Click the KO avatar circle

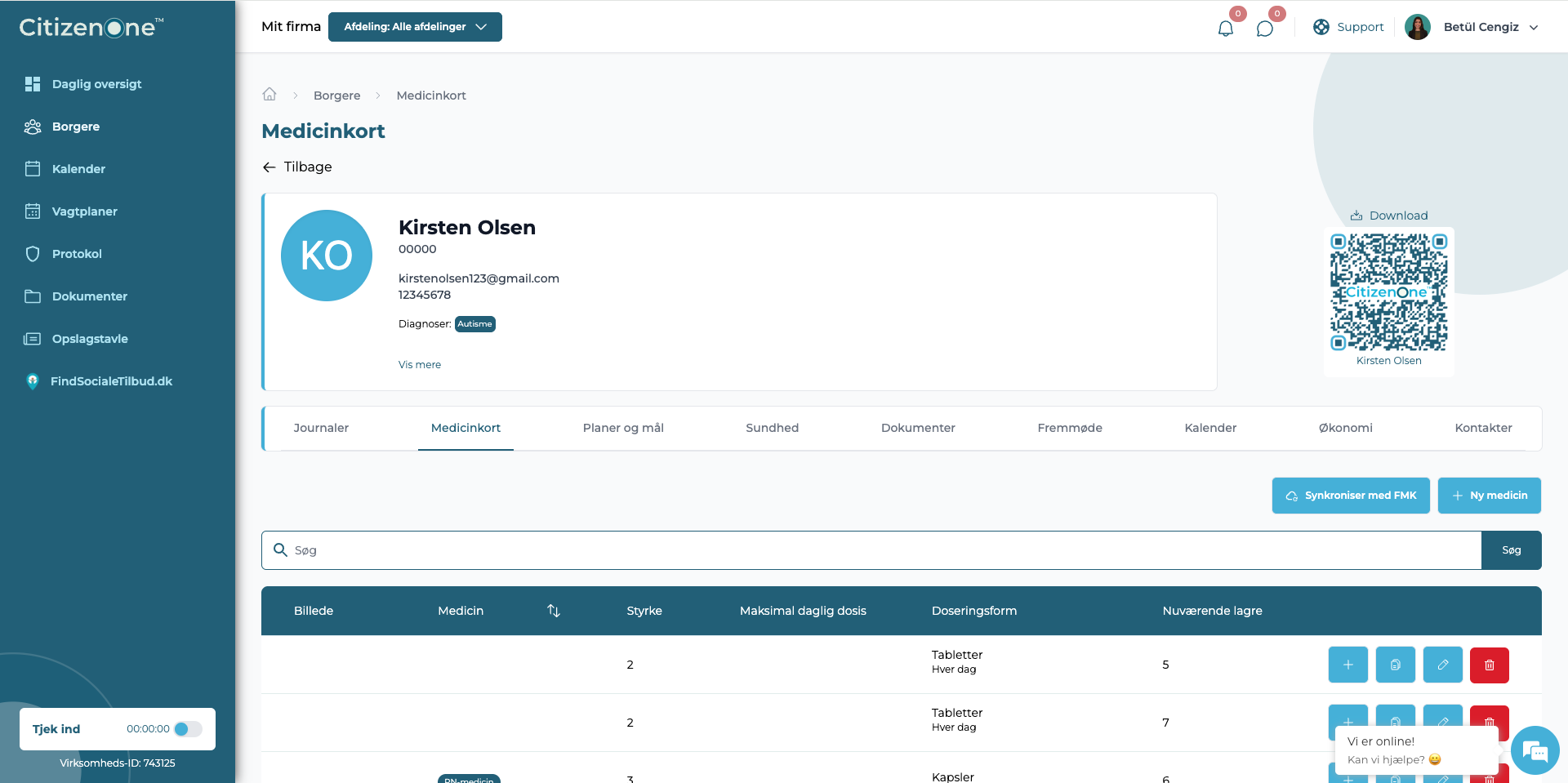click(x=327, y=256)
